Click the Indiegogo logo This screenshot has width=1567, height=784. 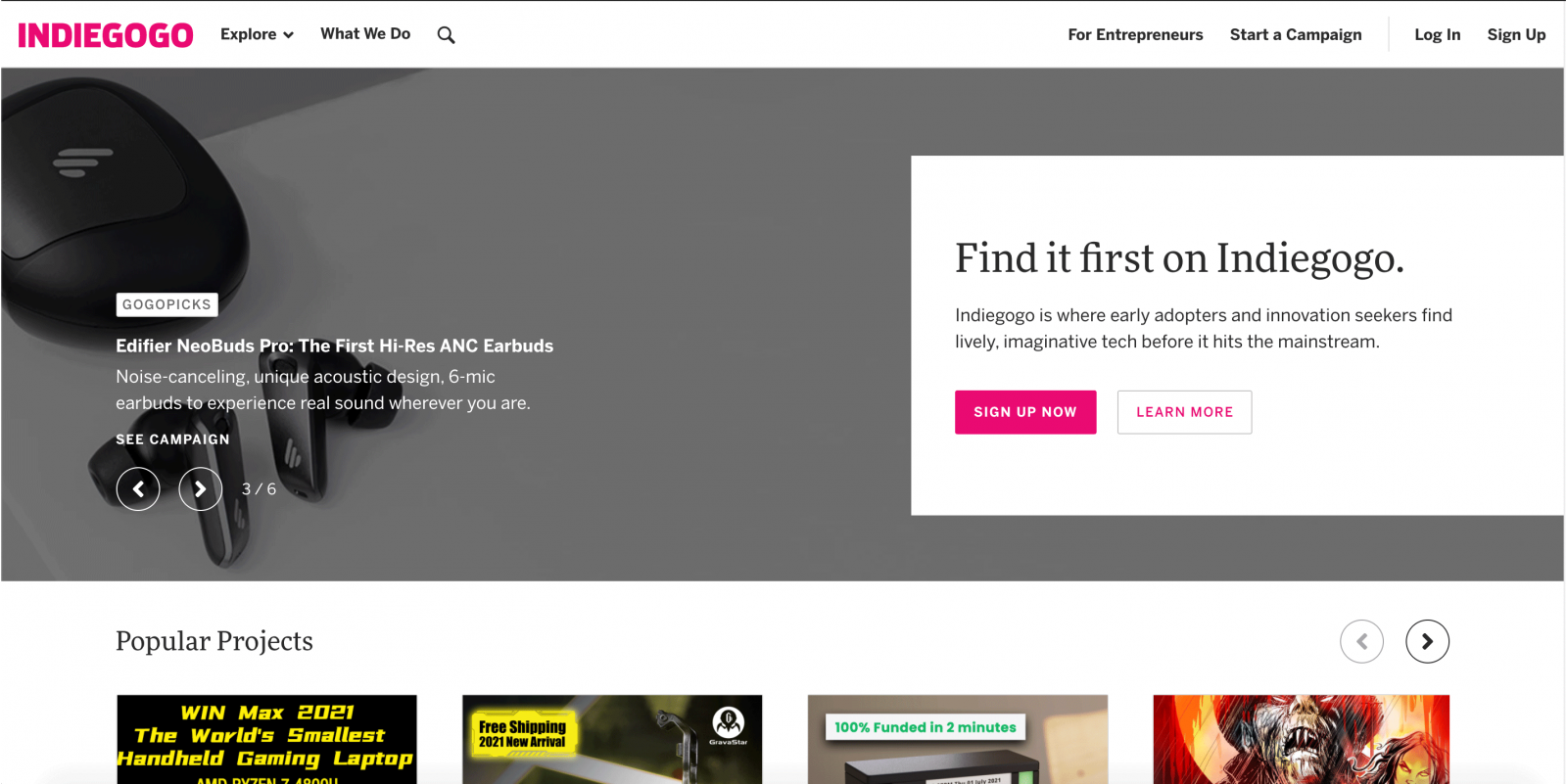pyautogui.click(x=106, y=35)
